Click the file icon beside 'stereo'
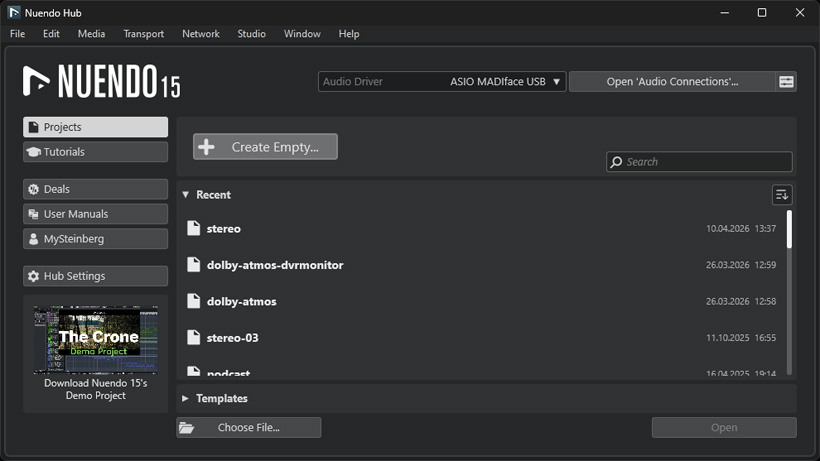 (x=193, y=228)
